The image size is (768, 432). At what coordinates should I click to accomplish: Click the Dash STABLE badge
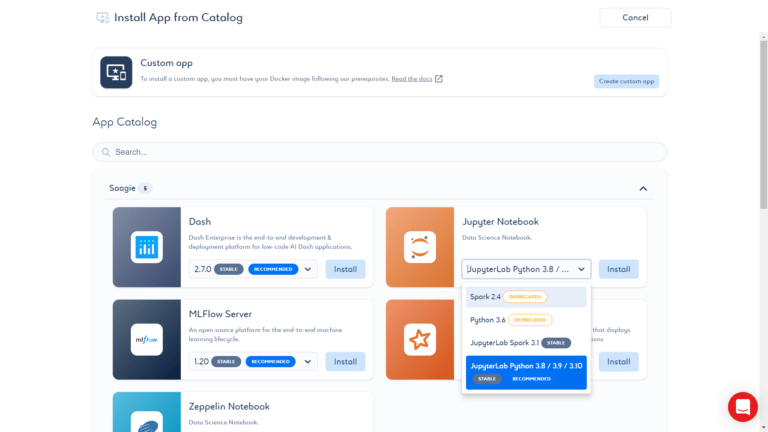pos(229,269)
